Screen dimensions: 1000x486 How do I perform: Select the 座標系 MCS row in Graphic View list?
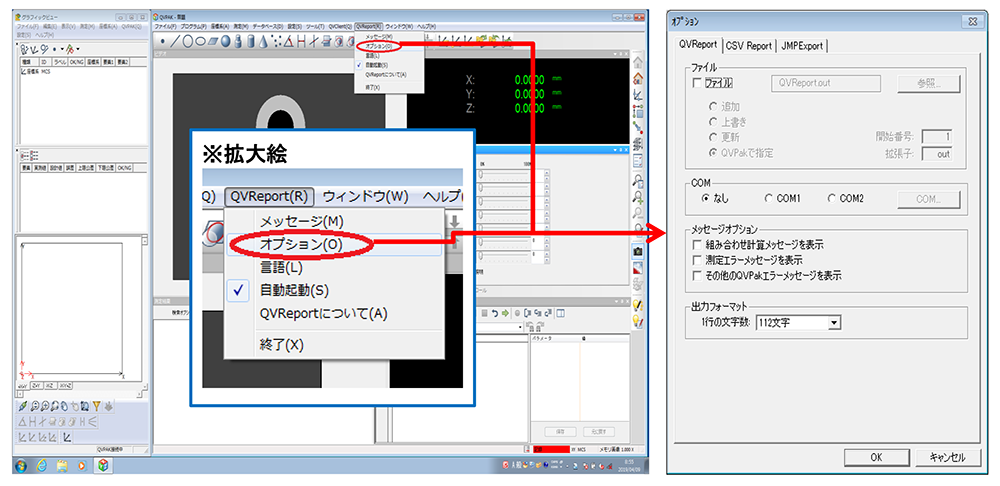pyautogui.click(x=36, y=71)
